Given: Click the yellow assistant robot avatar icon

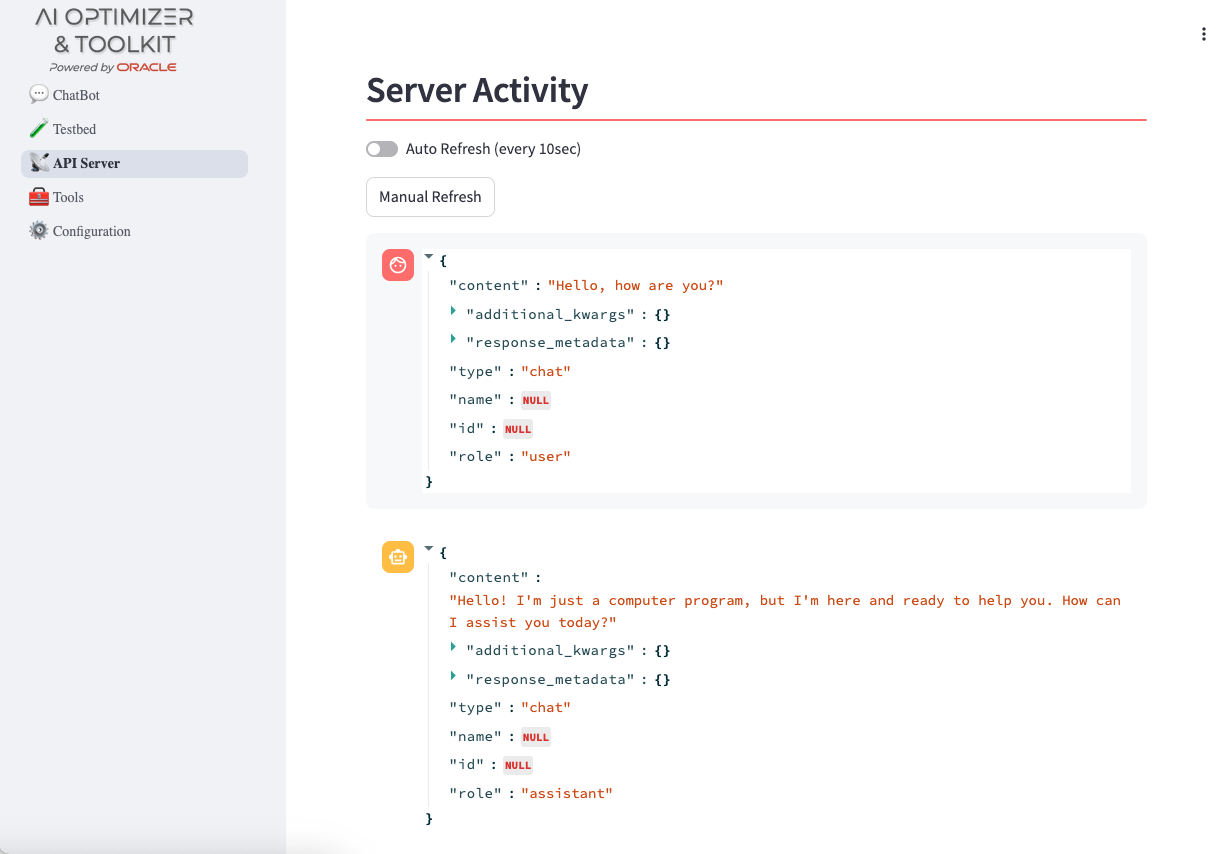Looking at the screenshot, I should 398,557.
